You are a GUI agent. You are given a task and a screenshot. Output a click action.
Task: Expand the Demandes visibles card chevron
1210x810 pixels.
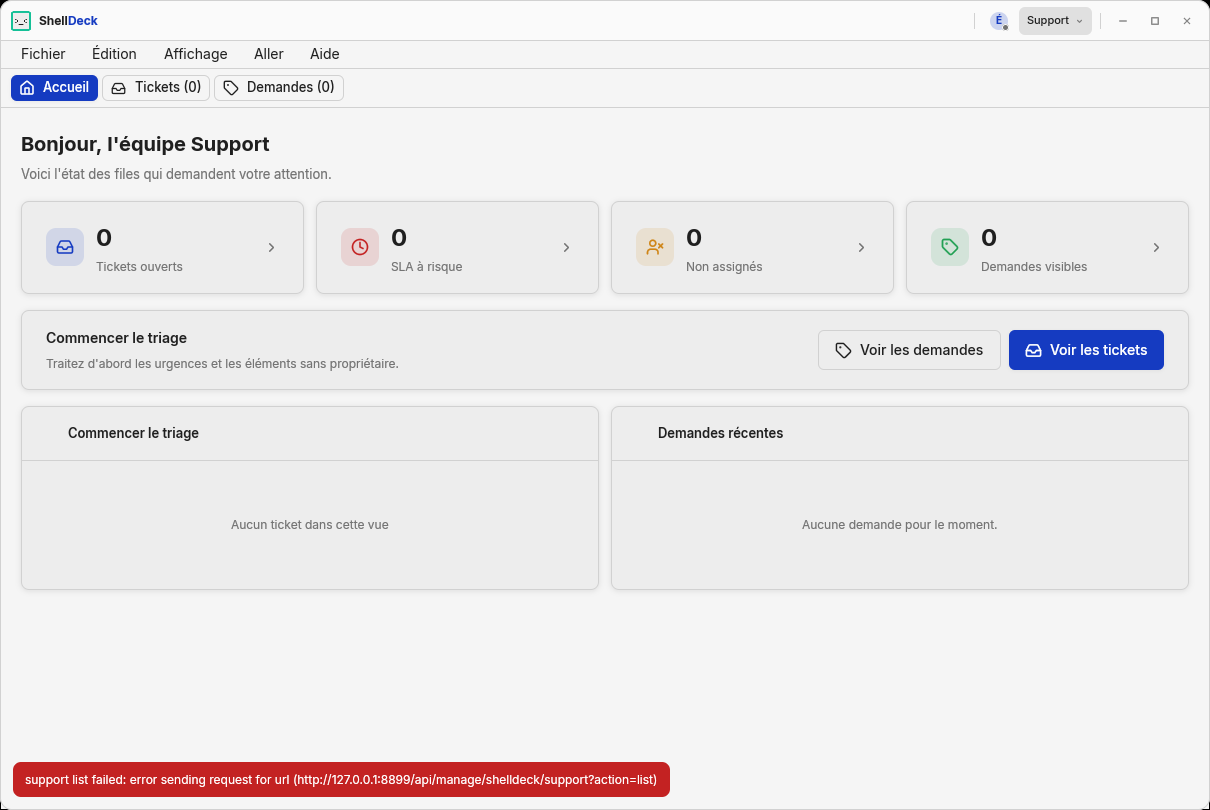point(1156,248)
